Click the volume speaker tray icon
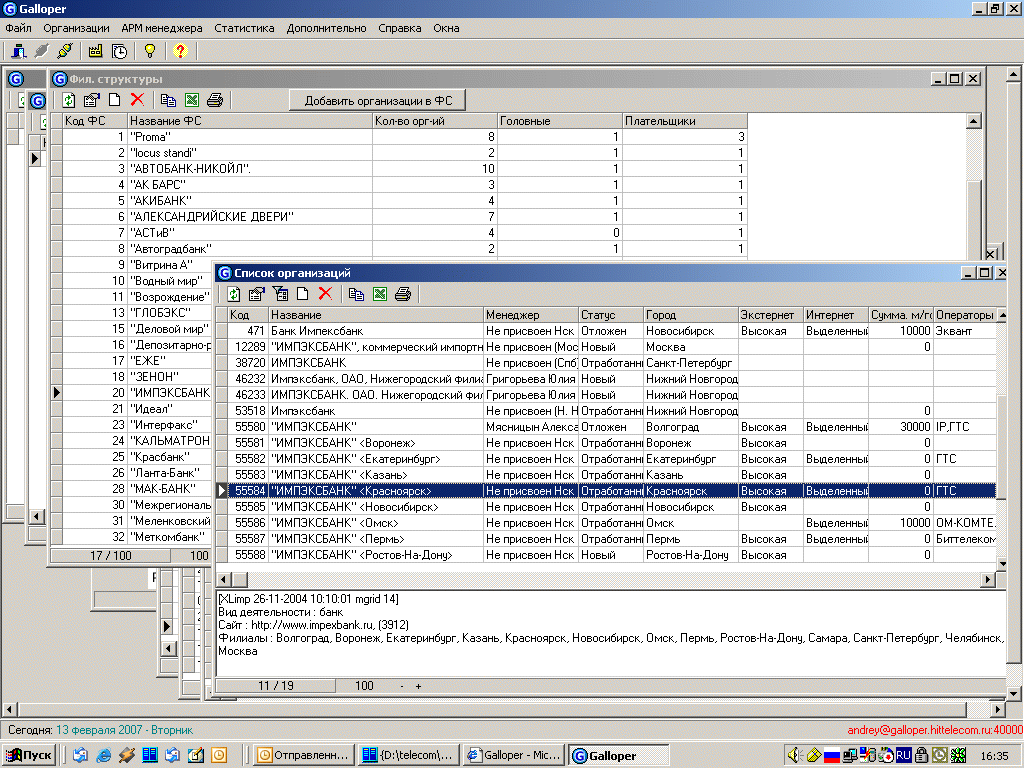The image size is (1024, 768). pos(794,755)
